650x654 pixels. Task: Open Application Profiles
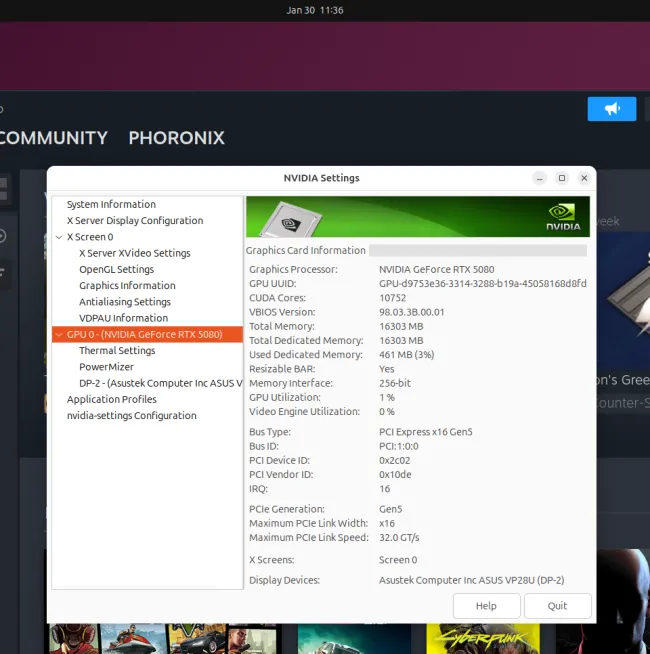coord(112,399)
